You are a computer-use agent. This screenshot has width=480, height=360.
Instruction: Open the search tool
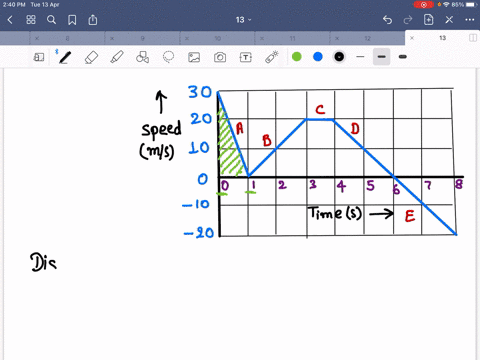click(x=51, y=20)
